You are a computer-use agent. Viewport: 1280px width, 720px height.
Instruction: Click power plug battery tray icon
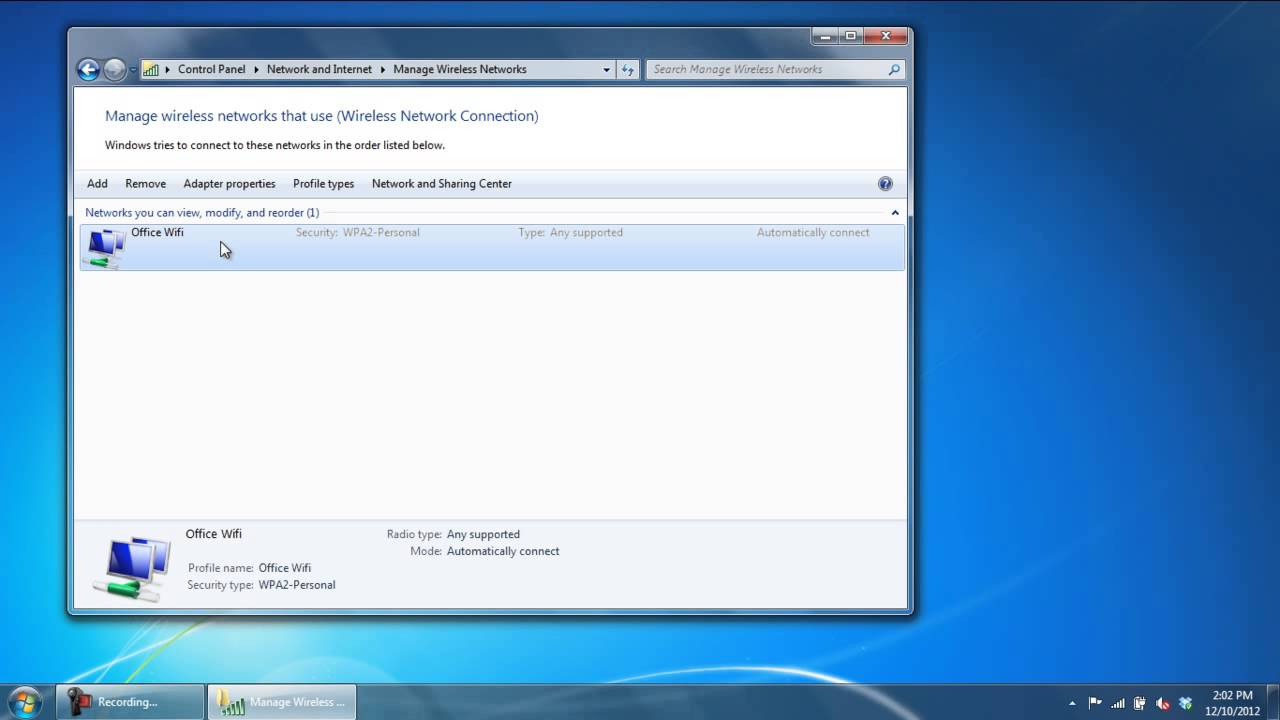1139,703
